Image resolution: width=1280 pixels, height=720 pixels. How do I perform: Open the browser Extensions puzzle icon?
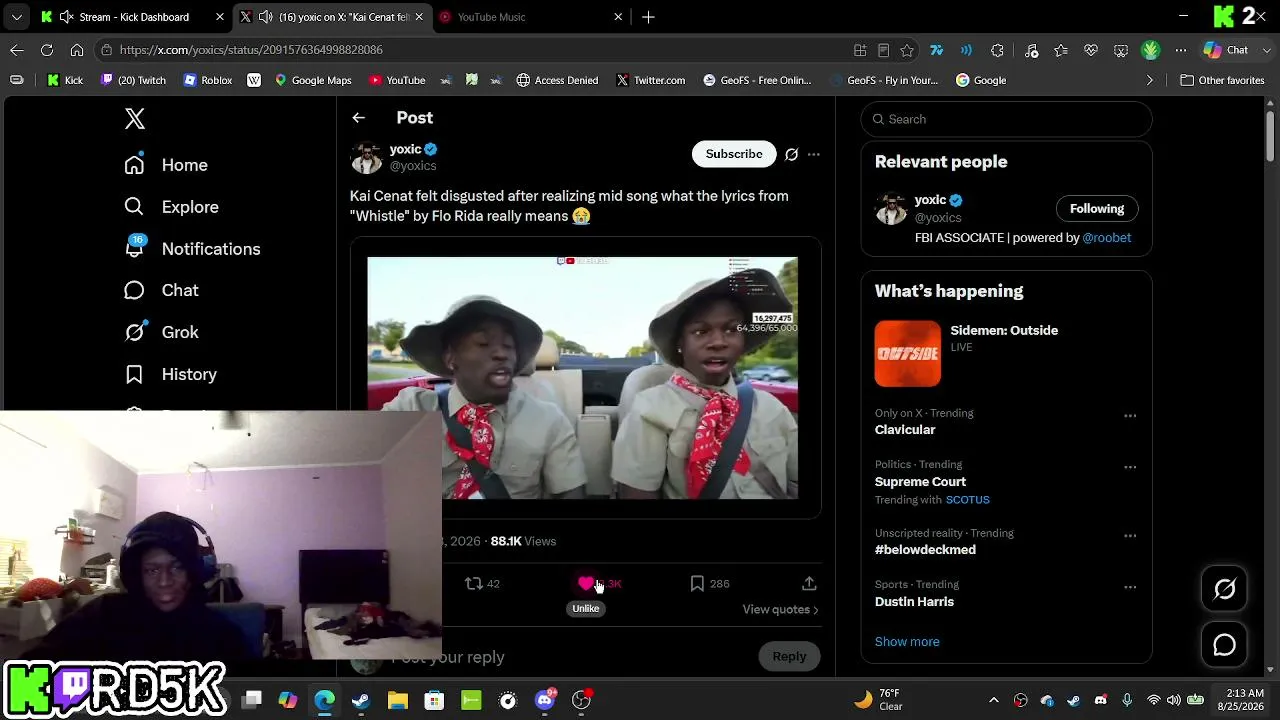click(997, 50)
